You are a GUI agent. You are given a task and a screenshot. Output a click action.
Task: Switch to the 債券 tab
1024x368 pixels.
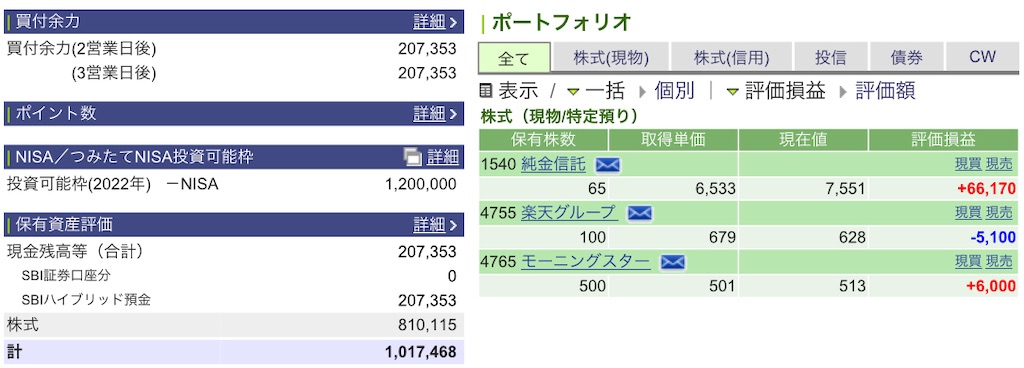pos(906,57)
